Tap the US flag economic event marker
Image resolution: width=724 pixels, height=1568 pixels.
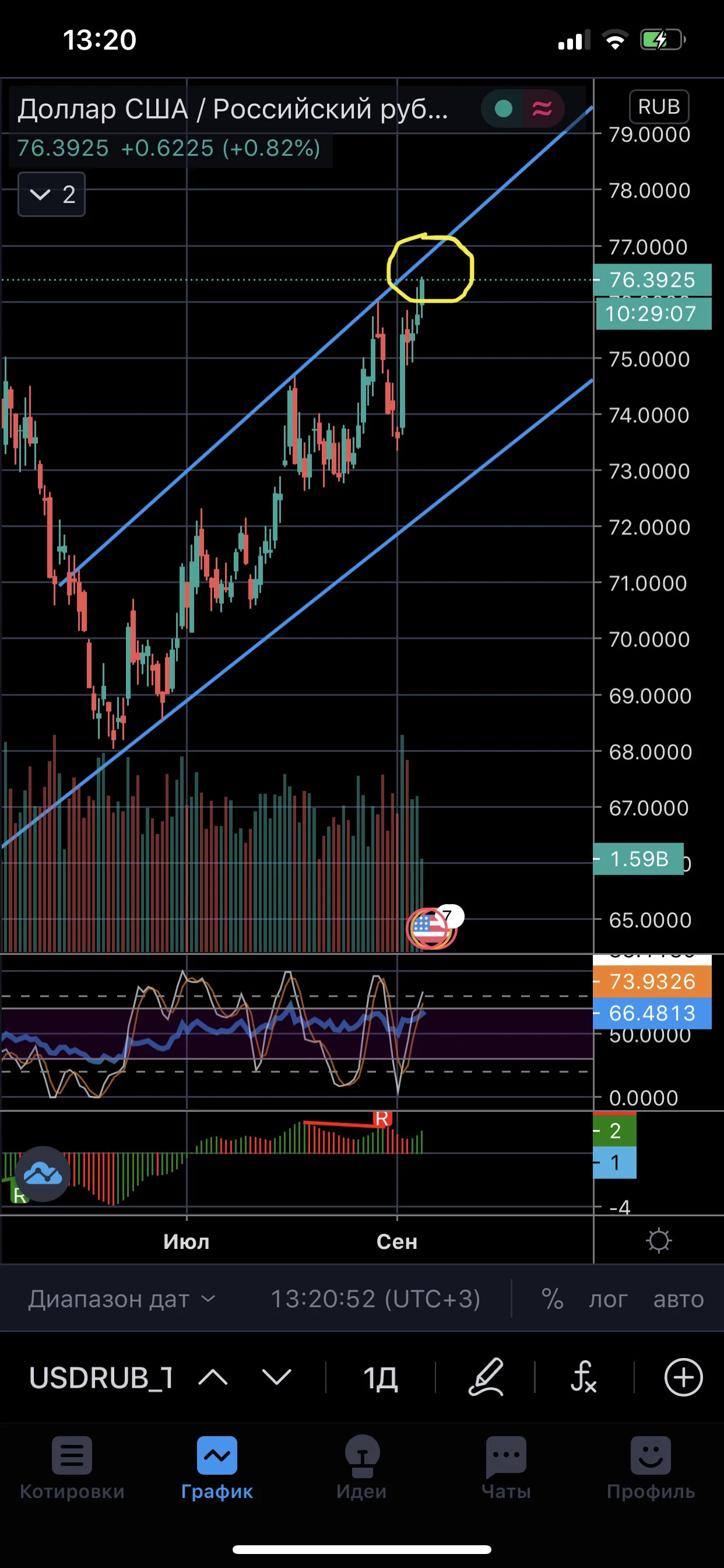430,928
